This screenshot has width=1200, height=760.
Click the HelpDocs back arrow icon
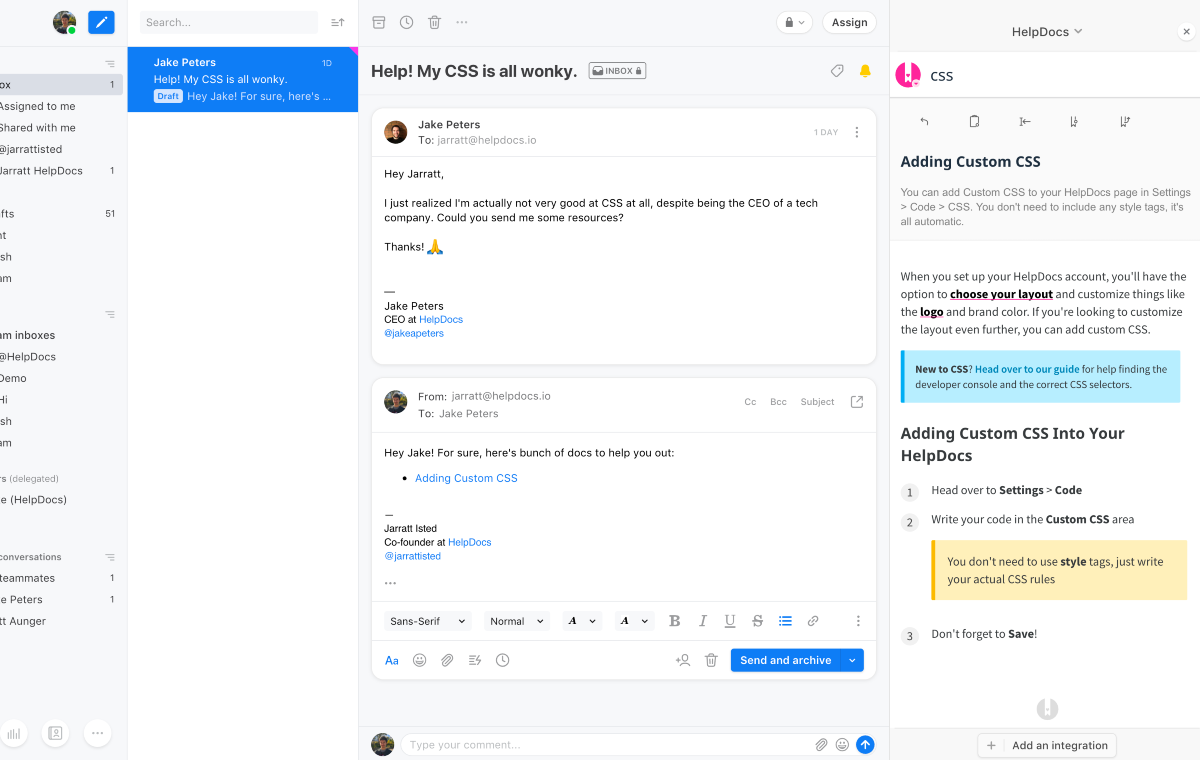coord(924,121)
